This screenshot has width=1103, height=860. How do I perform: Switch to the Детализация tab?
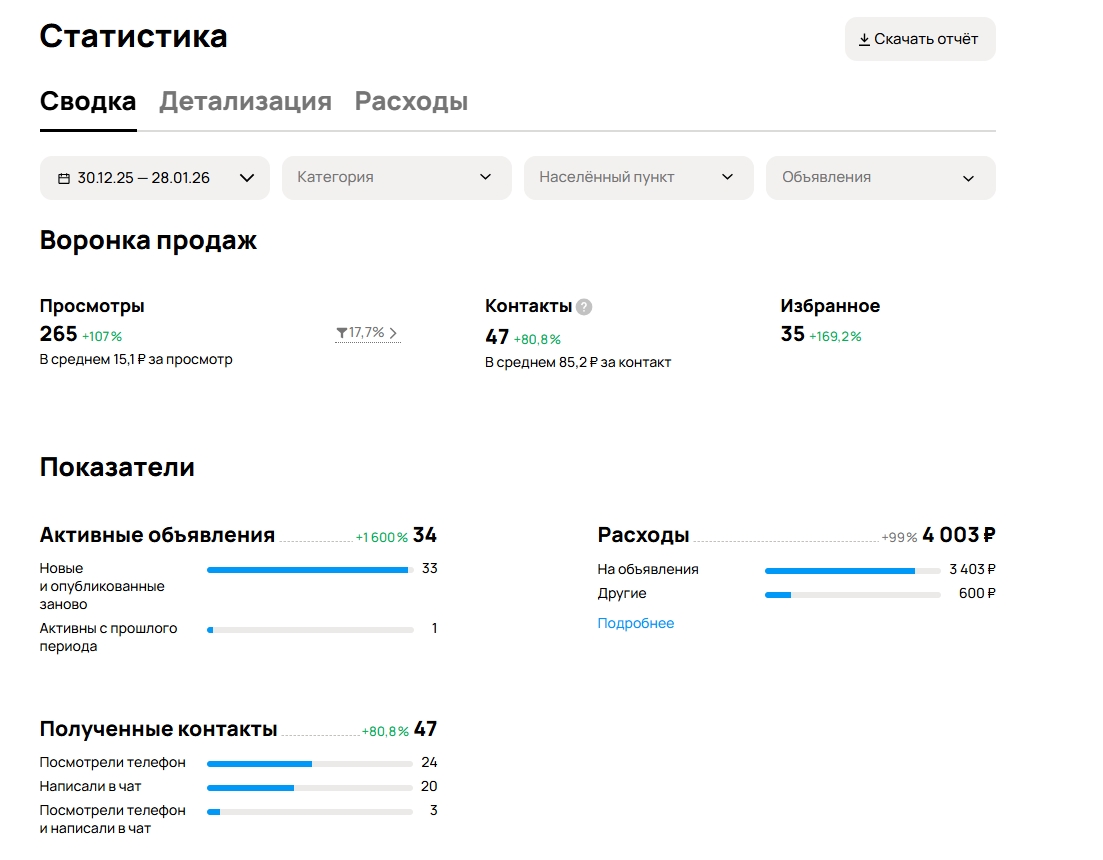click(245, 102)
